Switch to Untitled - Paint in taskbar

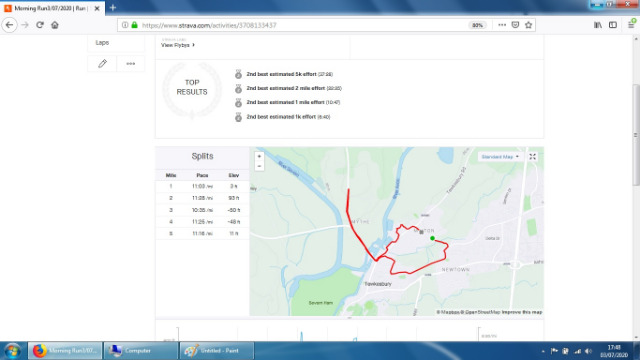pyautogui.click(x=217, y=351)
